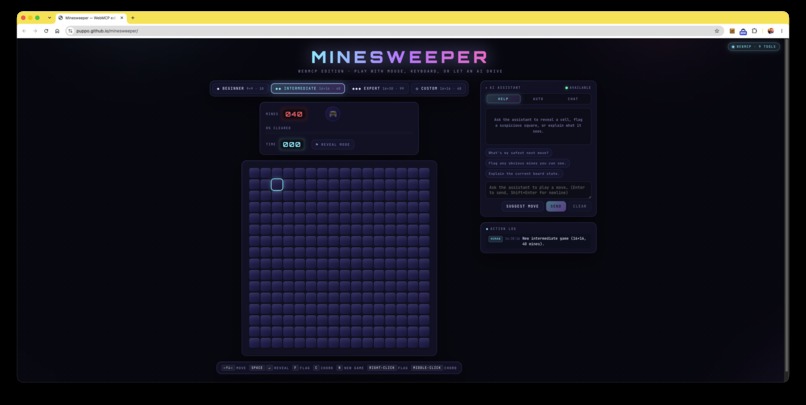This screenshot has width=806, height=405.
Task: Click the brown extension icon in toolbar
Action: click(x=732, y=31)
